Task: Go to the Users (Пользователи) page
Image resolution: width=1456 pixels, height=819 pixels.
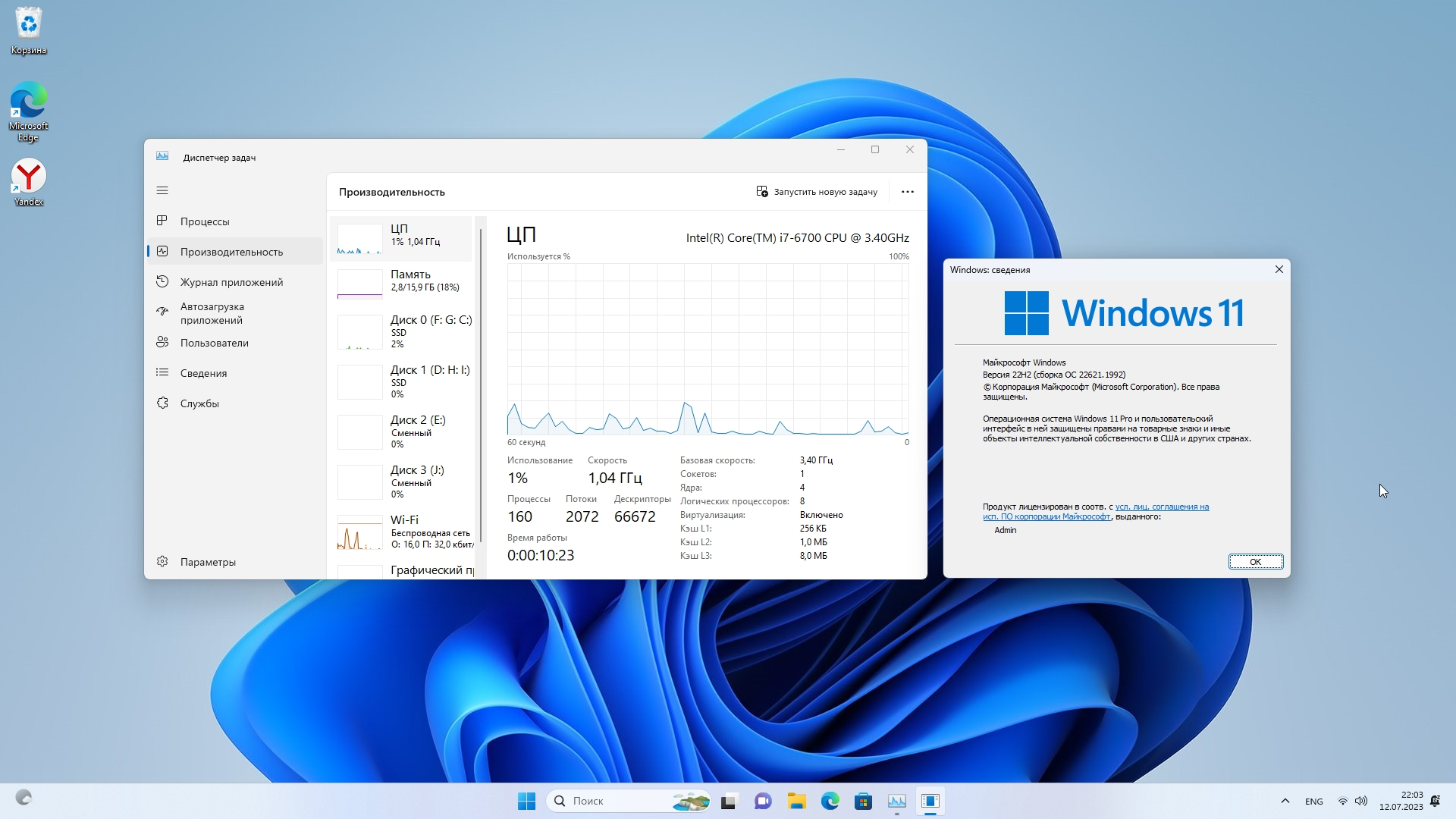Action: [214, 343]
